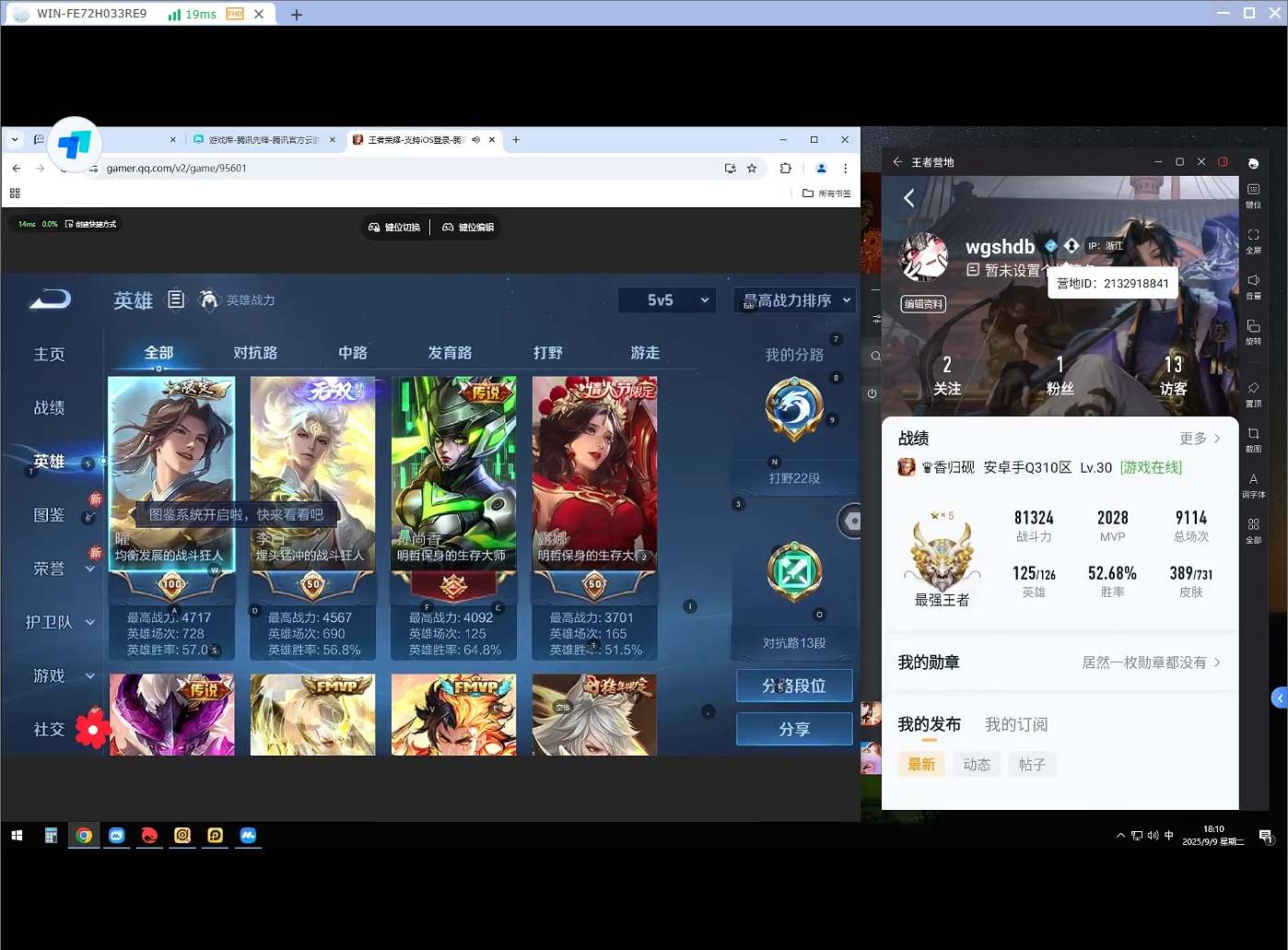Click 创建快捷方式 shortcut creation
Screen dimensions: 1288x950
90,224
